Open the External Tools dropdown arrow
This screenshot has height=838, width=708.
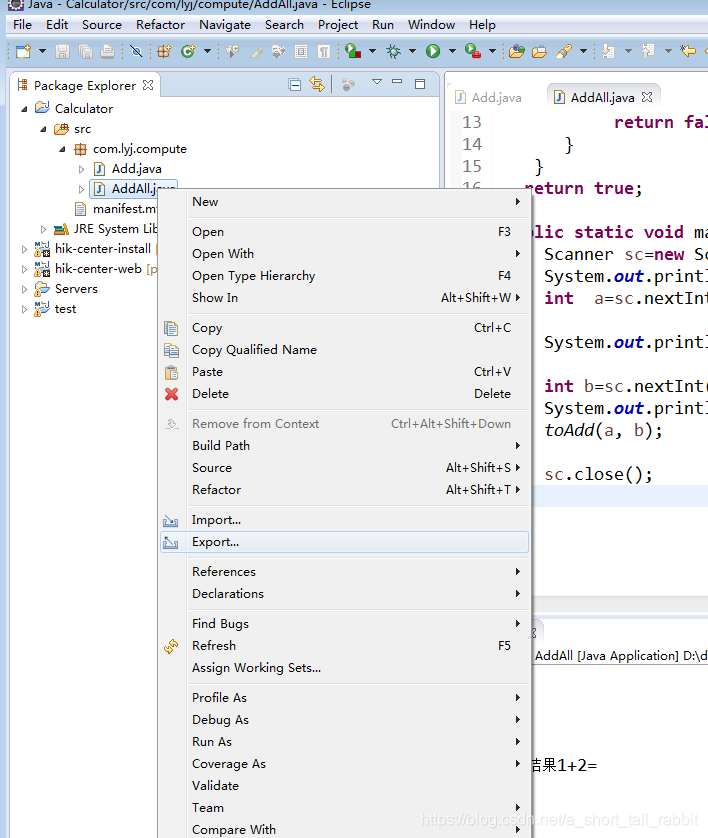click(x=492, y=51)
